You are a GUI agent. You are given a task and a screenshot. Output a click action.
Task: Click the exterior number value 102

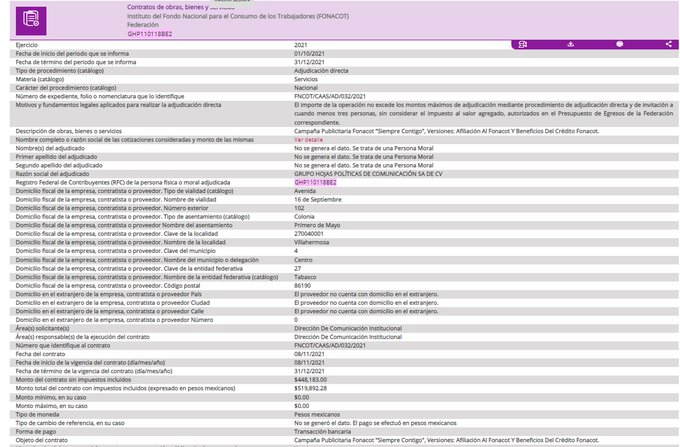point(299,208)
